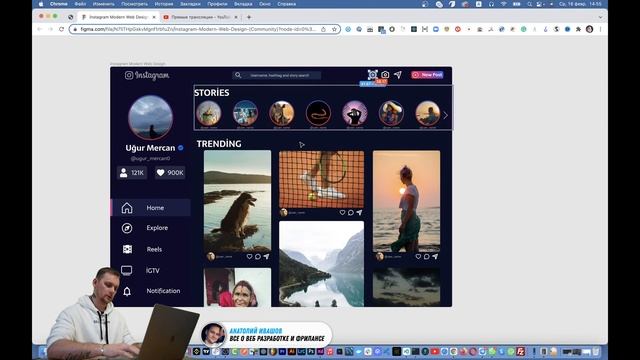The image size is (640, 360).
Task: Click the TRENDING heading text
Action: click(x=219, y=144)
